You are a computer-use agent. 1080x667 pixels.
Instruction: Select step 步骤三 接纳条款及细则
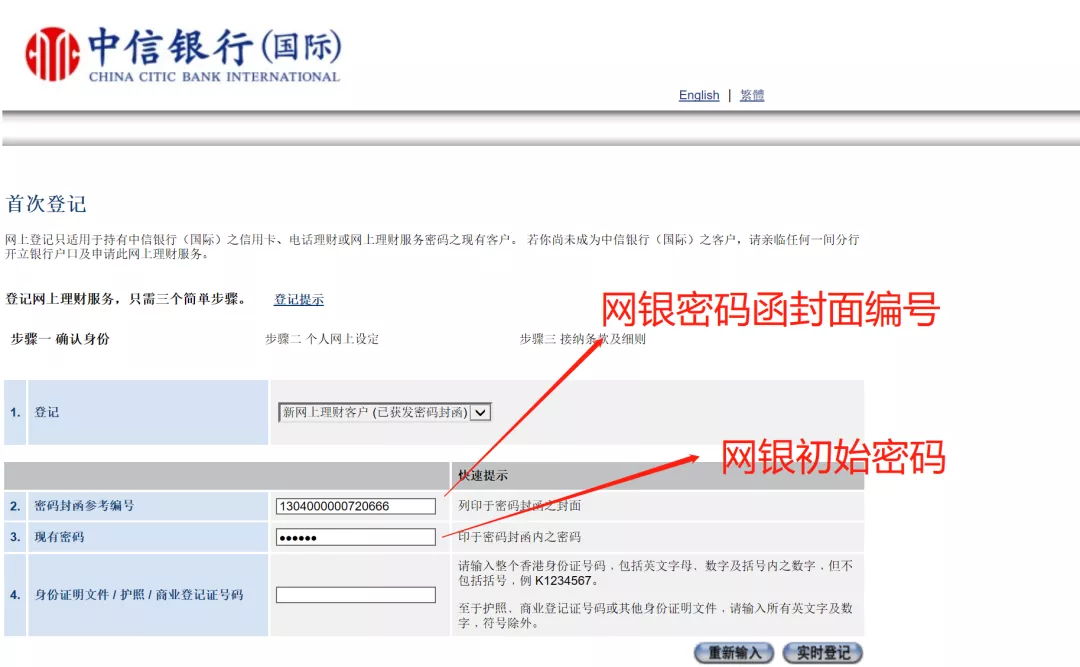583,339
